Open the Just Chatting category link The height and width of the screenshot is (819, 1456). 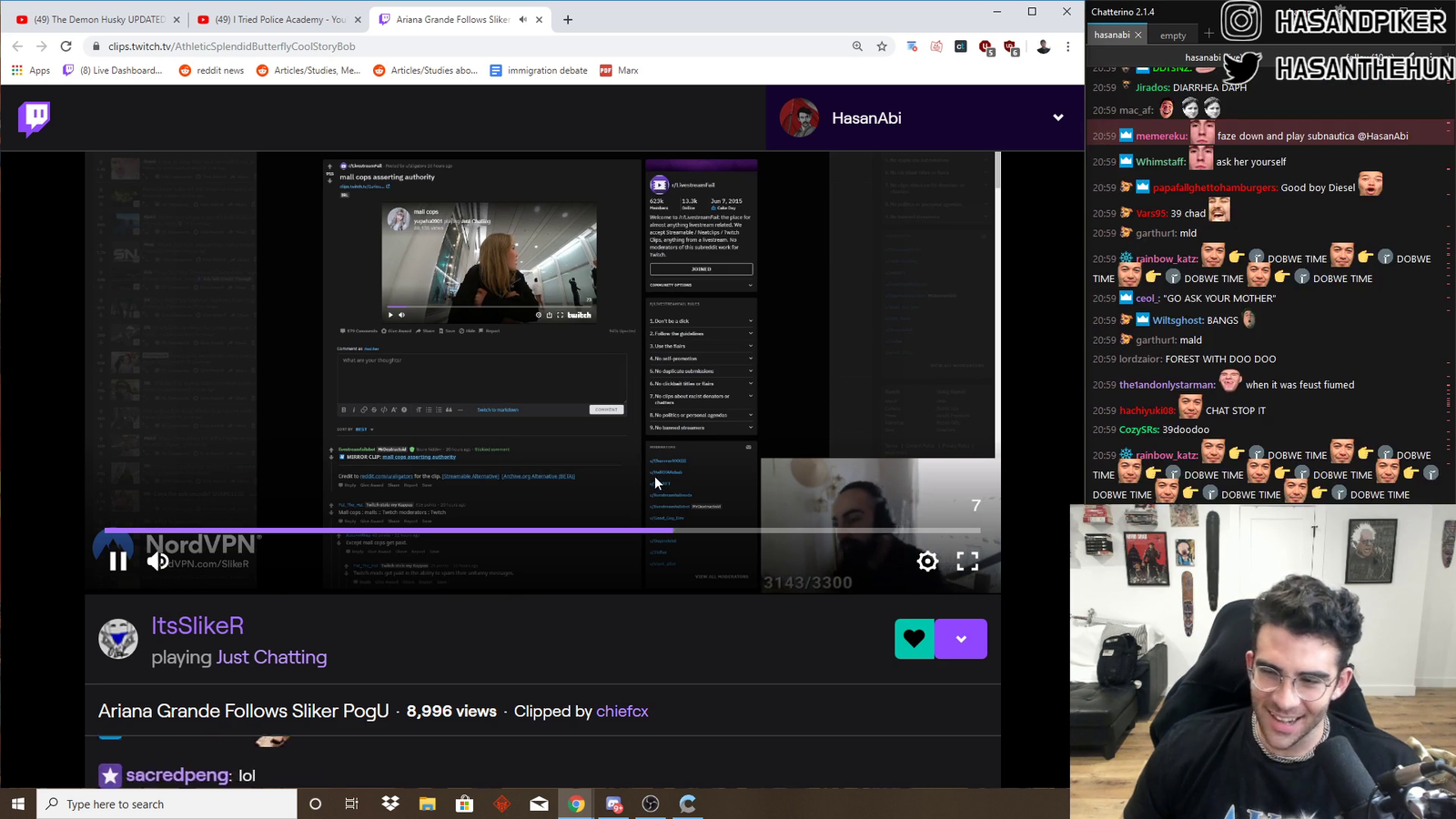pos(271,657)
